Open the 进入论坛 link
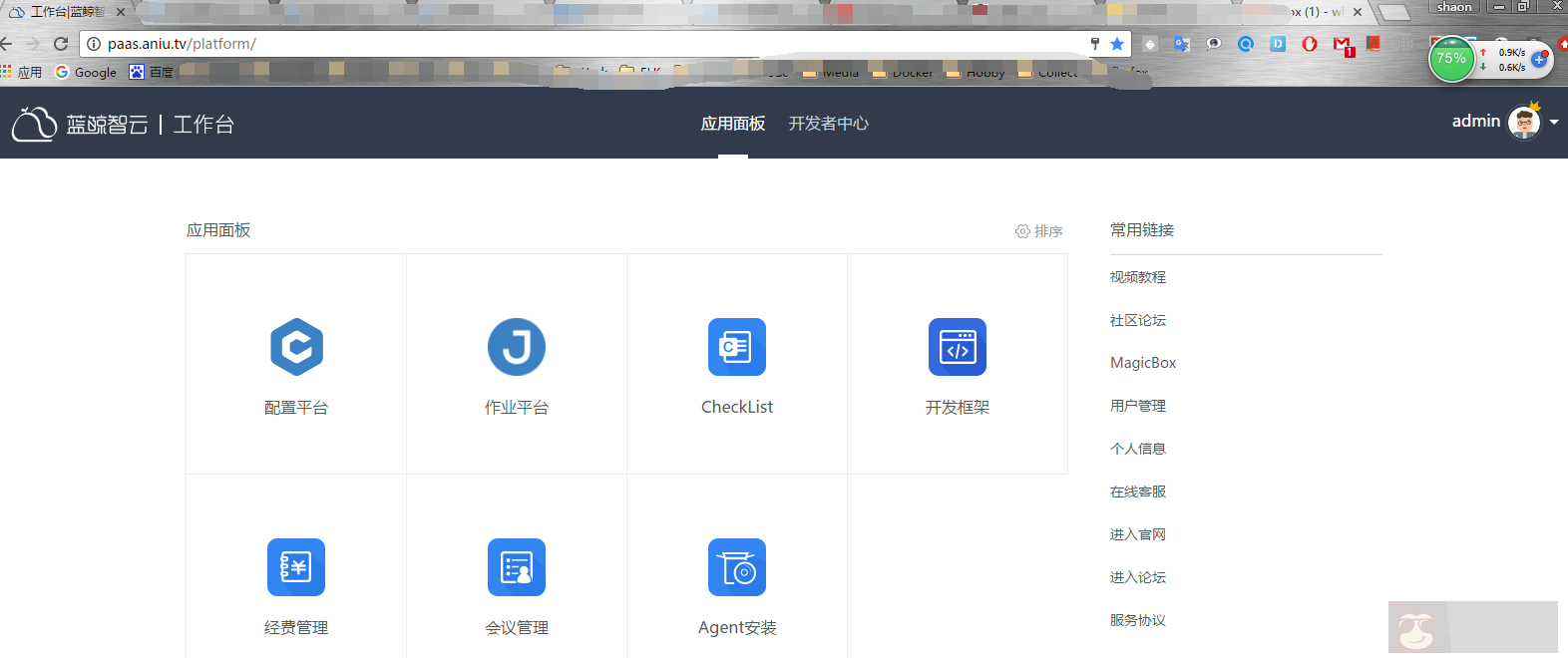The image size is (1568, 658). point(1138,577)
